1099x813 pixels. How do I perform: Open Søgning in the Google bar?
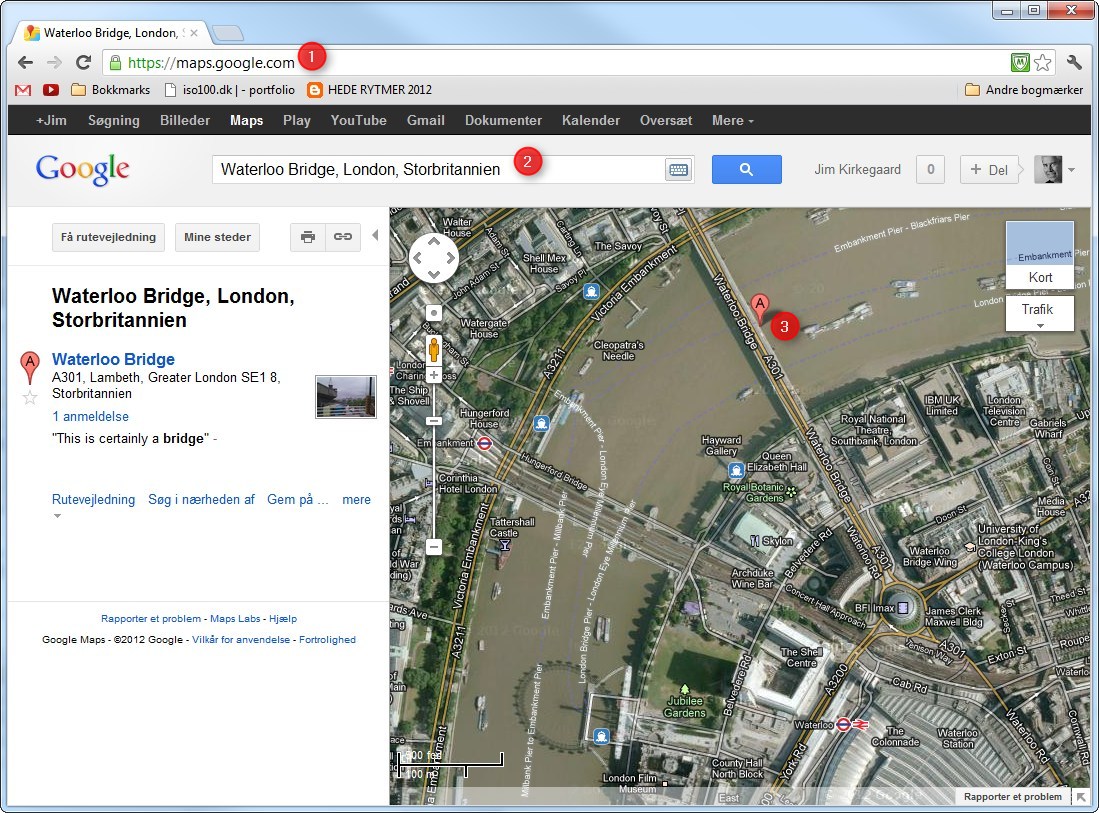tap(114, 121)
